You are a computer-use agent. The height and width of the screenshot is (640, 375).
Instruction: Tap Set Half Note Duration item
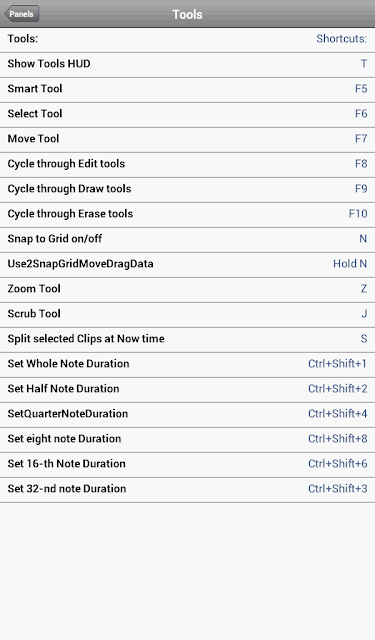[187, 390]
